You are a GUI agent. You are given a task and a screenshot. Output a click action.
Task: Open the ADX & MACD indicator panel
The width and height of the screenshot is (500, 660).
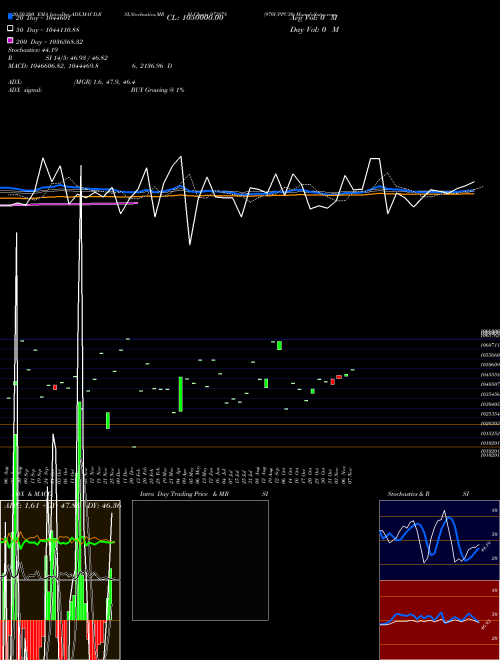point(60,580)
